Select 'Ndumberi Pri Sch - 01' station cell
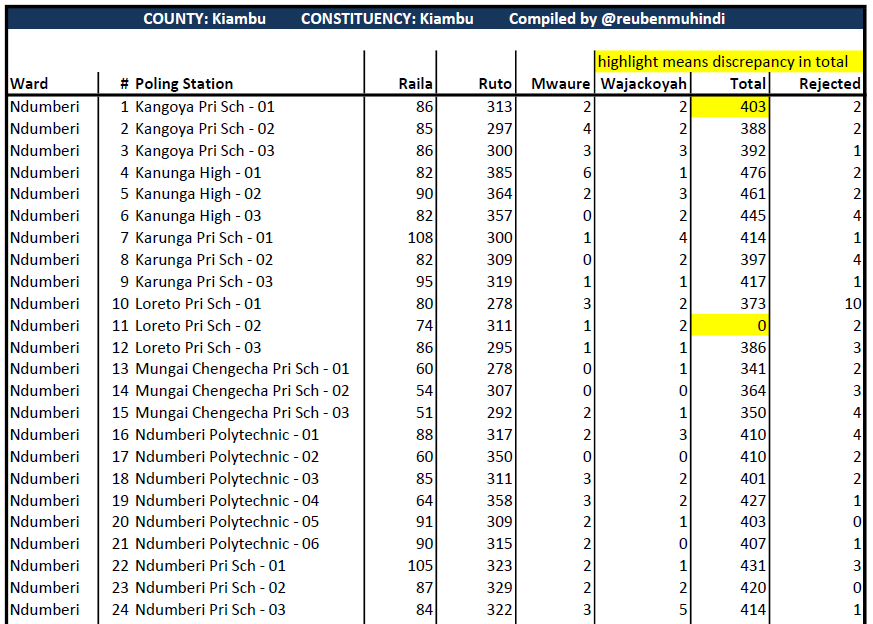 coord(210,566)
